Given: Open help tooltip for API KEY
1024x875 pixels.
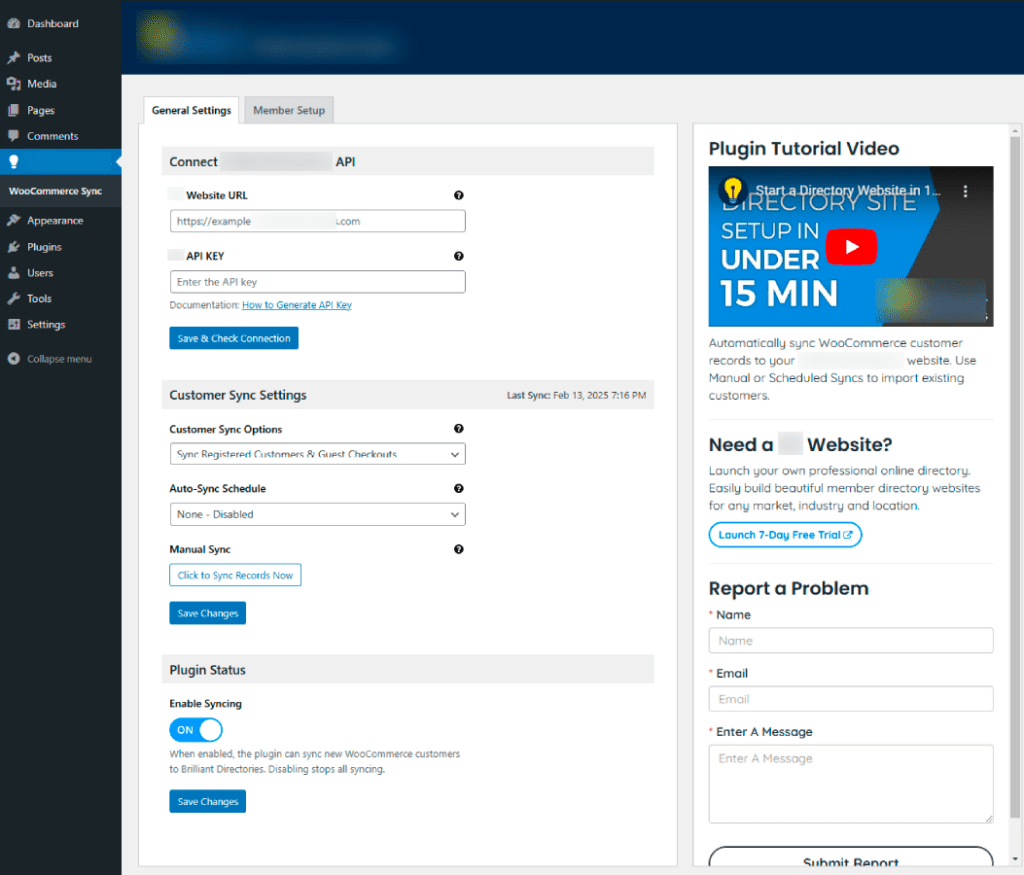Looking at the screenshot, I should pyautogui.click(x=458, y=256).
